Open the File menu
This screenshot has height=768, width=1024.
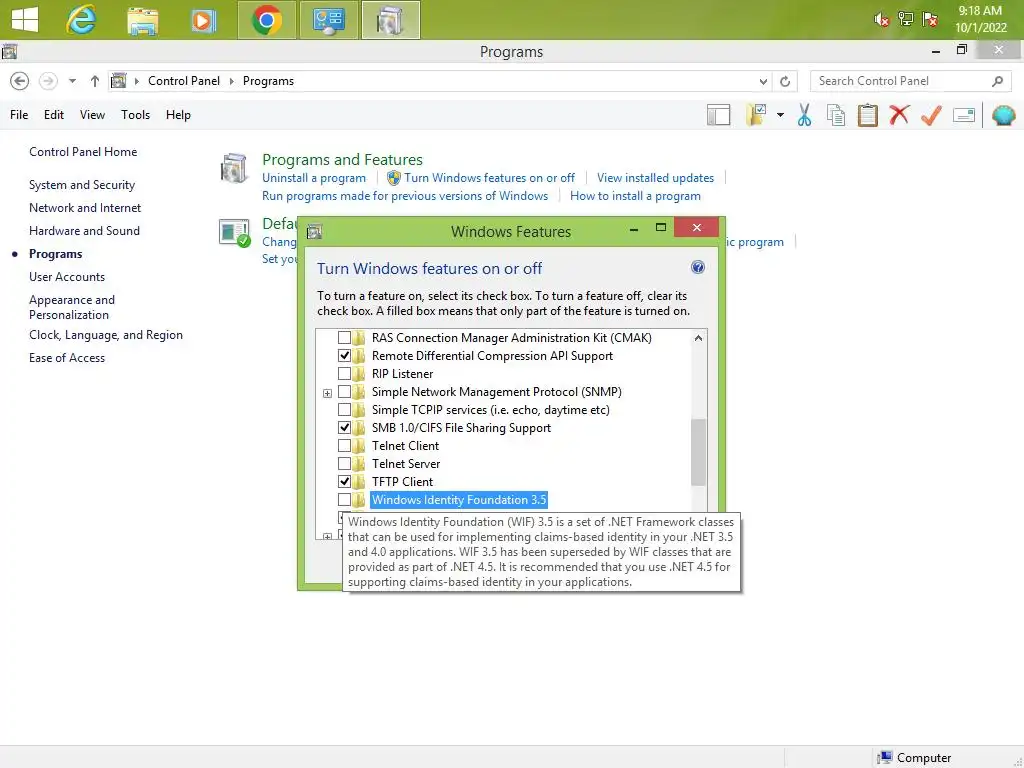click(x=19, y=115)
